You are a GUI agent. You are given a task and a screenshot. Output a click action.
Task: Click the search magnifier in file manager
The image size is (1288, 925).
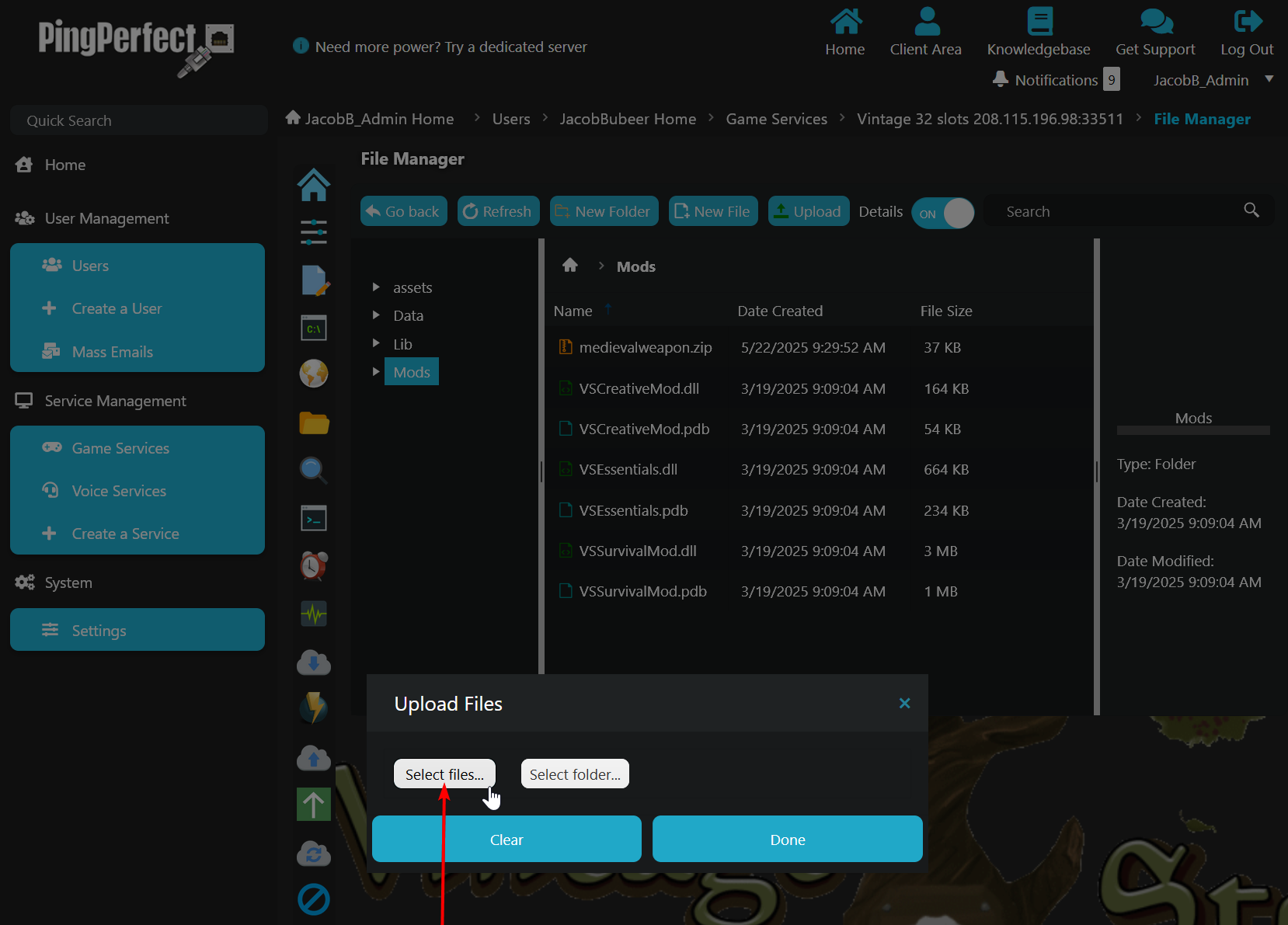click(x=1251, y=210)
